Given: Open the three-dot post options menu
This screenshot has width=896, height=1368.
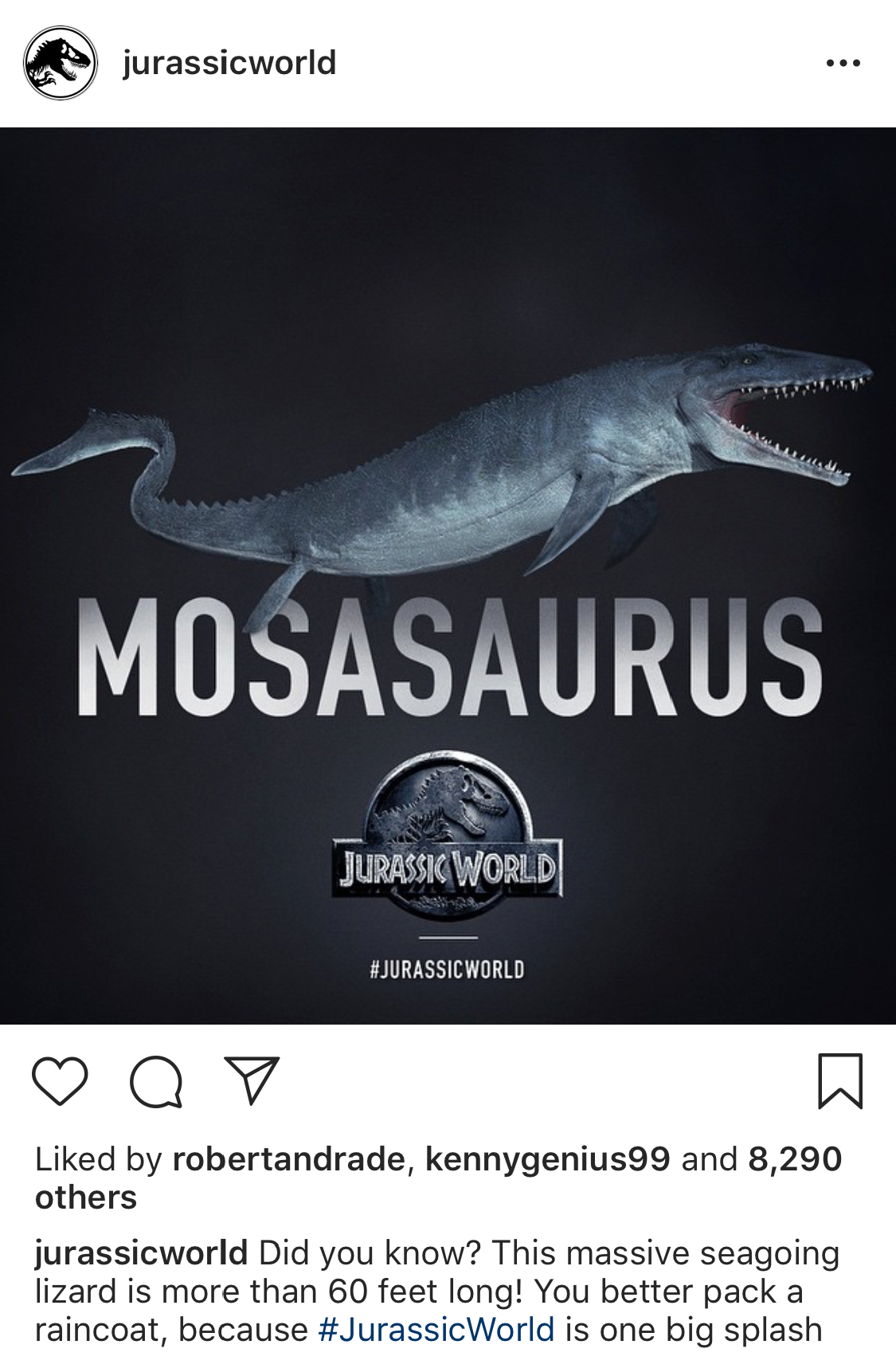Looking at the screenshot, I should coord(843,63).
